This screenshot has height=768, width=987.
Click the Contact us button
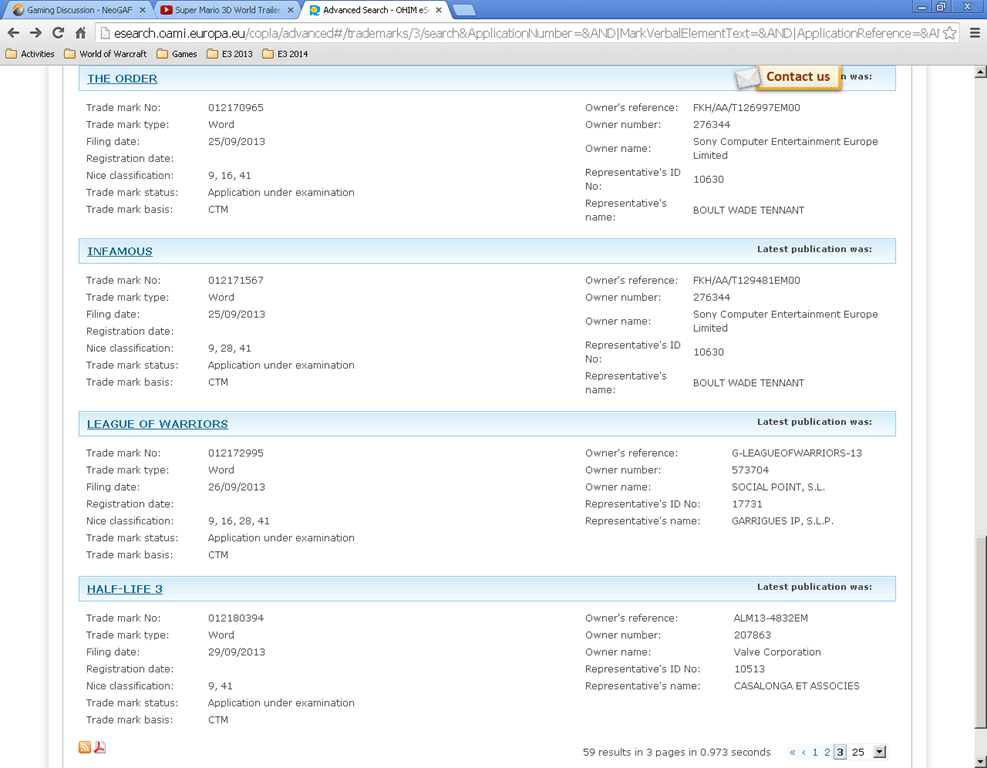point(797,77)
